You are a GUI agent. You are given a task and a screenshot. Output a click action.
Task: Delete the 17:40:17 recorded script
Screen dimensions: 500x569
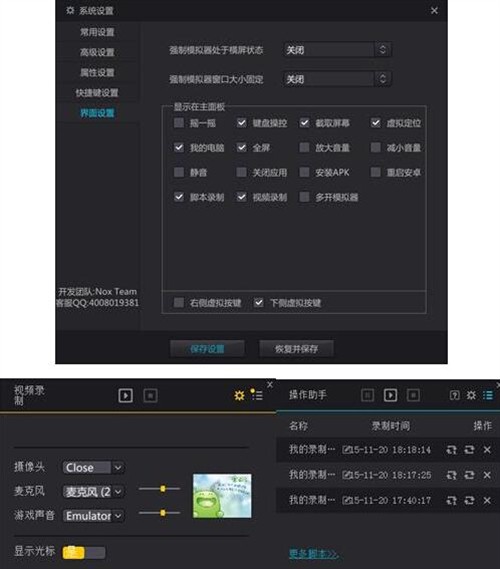coord(487,500)
